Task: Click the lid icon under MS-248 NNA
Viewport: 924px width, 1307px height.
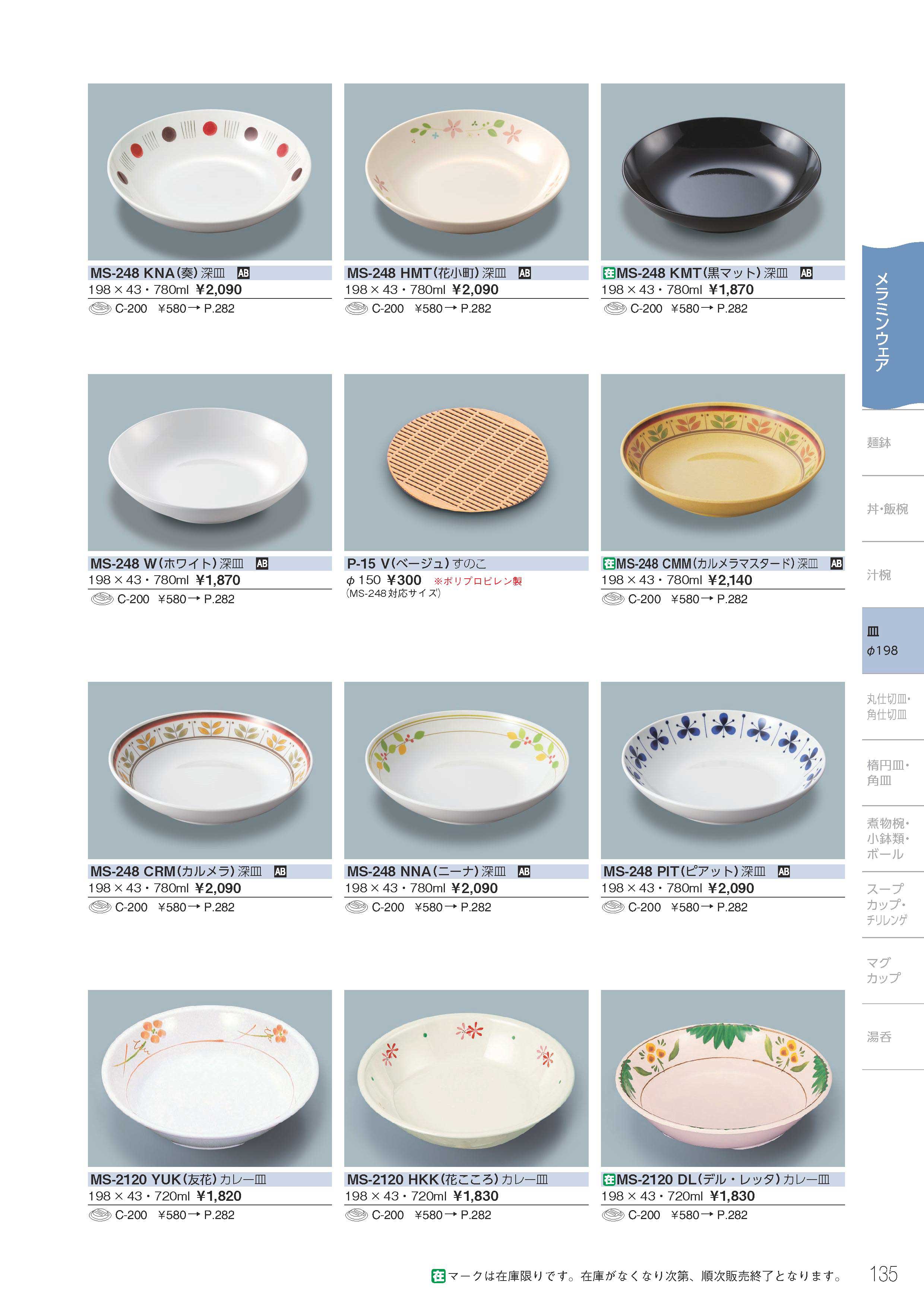Action: pyautogui.click(x=357, y=907)
